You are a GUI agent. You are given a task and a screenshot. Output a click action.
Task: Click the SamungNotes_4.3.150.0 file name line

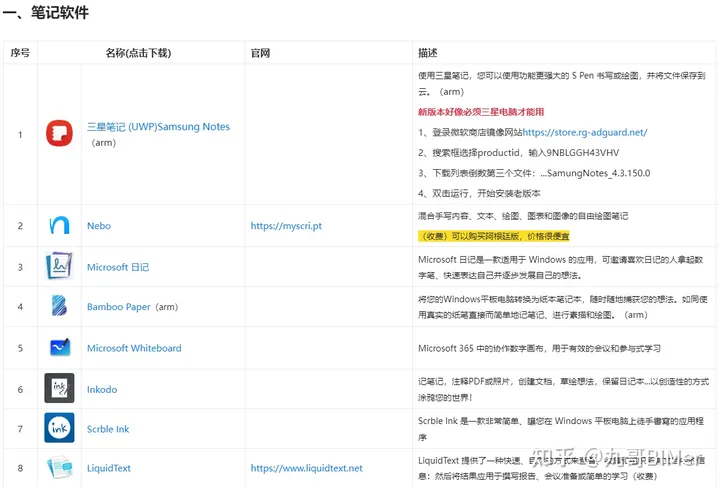click(x=534, y=173)
